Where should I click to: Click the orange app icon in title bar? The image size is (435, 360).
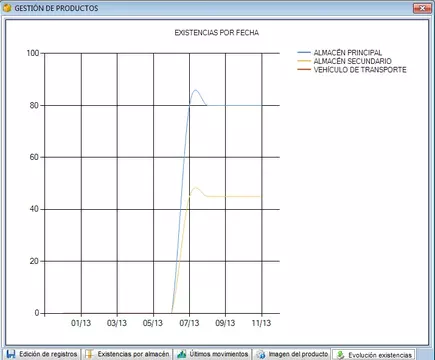[x=7, y=8]
